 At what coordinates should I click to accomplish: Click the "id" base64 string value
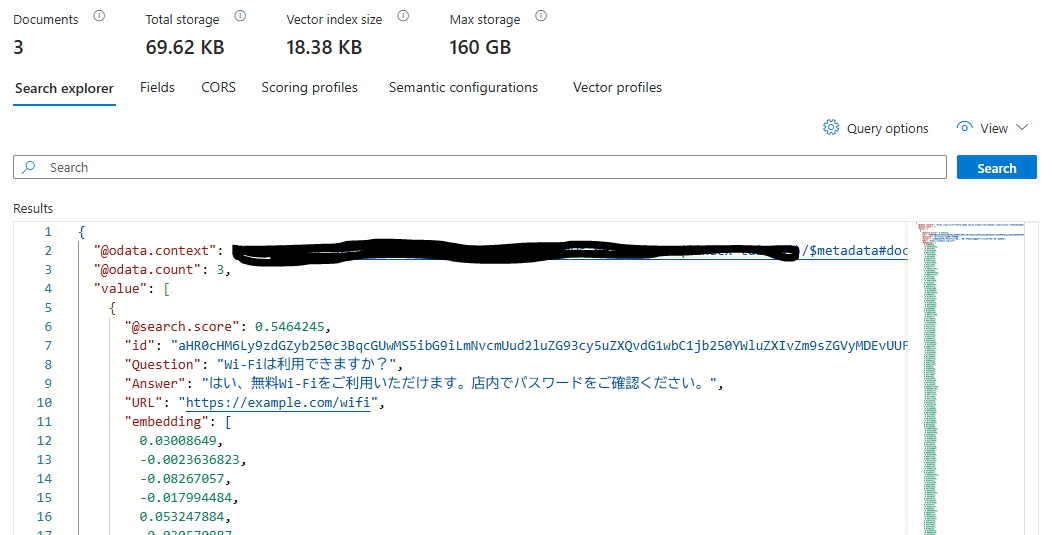pos(539,346)
